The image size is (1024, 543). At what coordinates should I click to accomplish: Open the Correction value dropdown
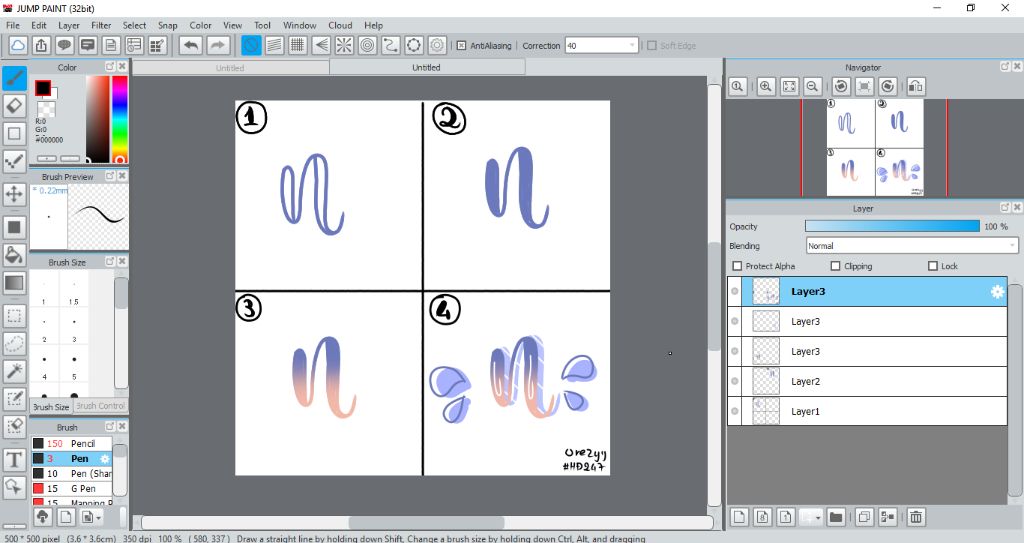point(632,46)
